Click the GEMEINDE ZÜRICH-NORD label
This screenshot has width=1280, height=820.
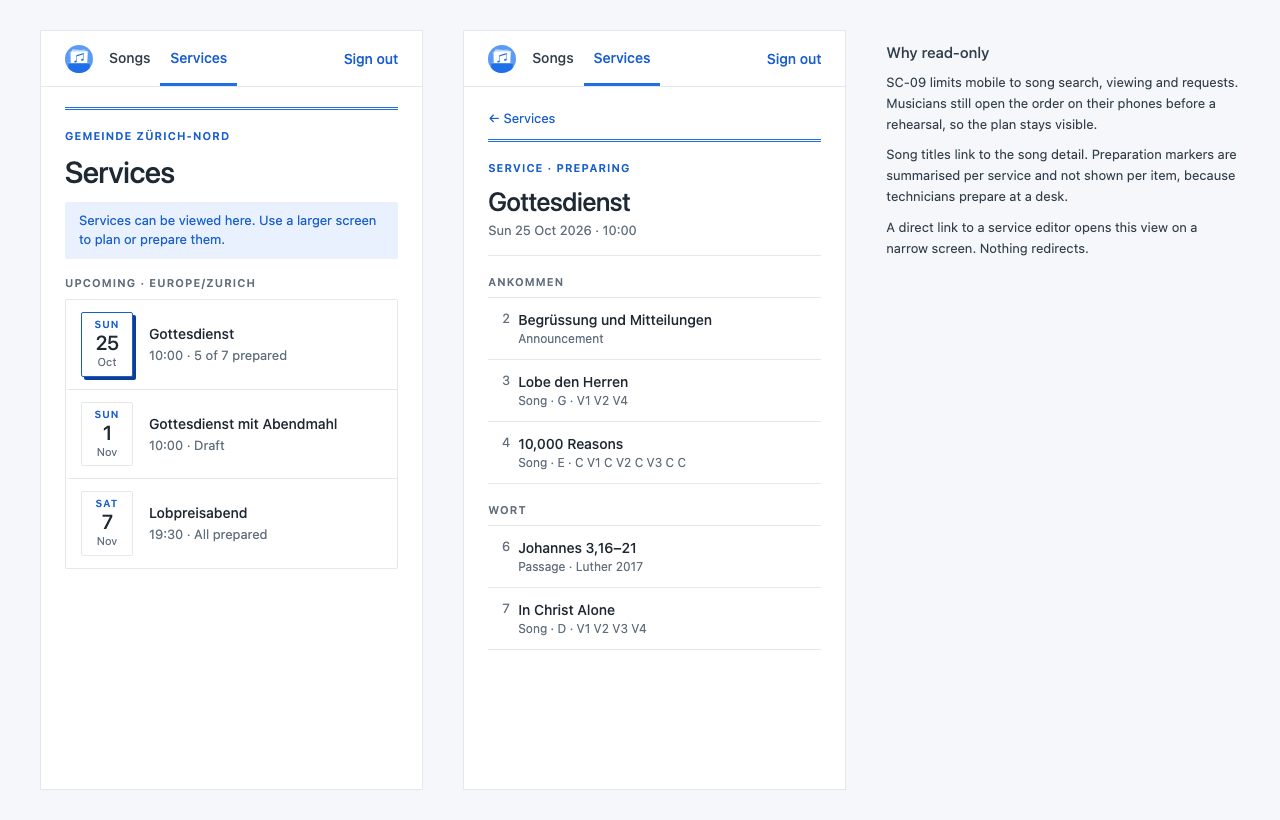point(147,136)
